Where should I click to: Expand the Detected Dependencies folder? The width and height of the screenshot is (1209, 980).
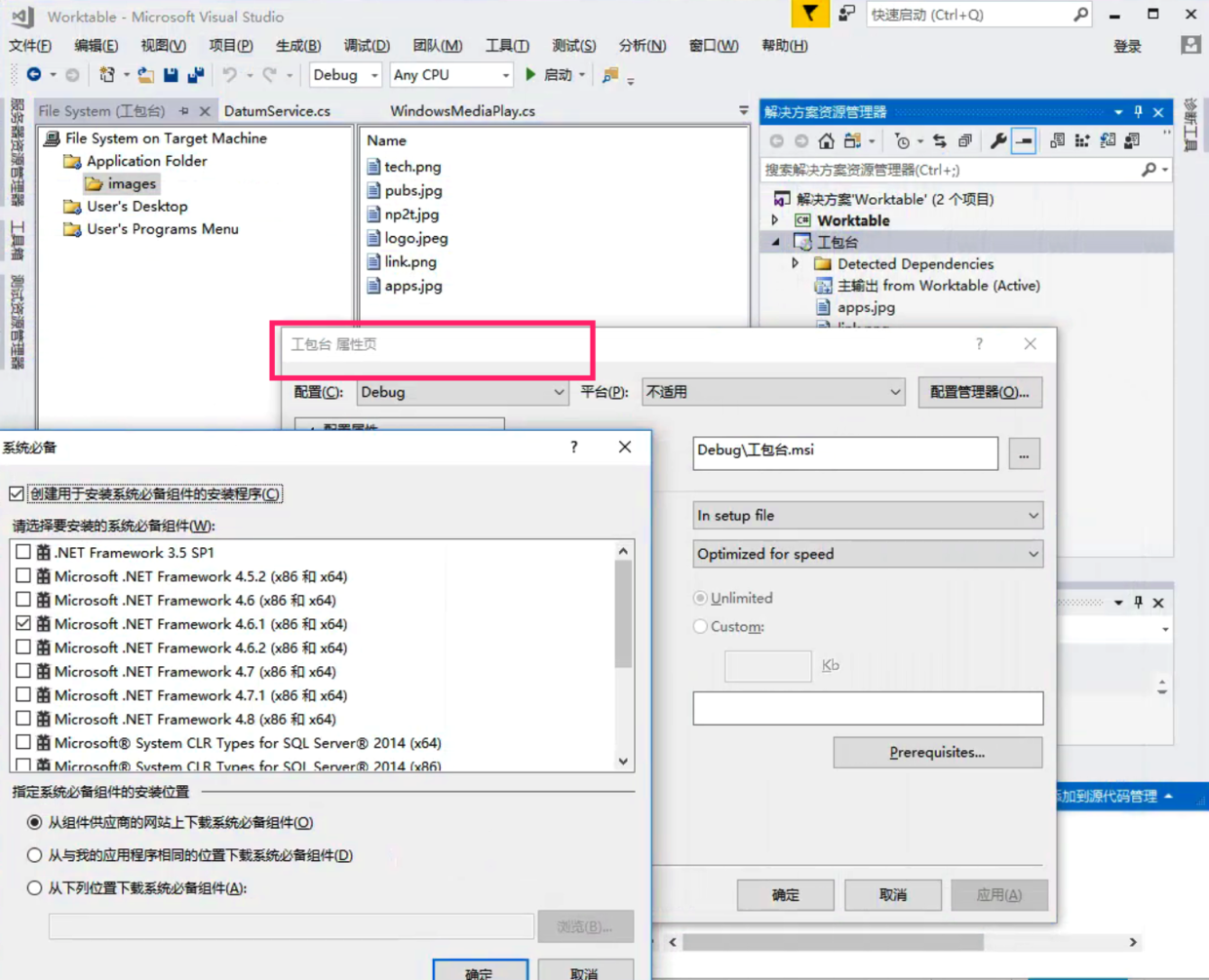795,263
